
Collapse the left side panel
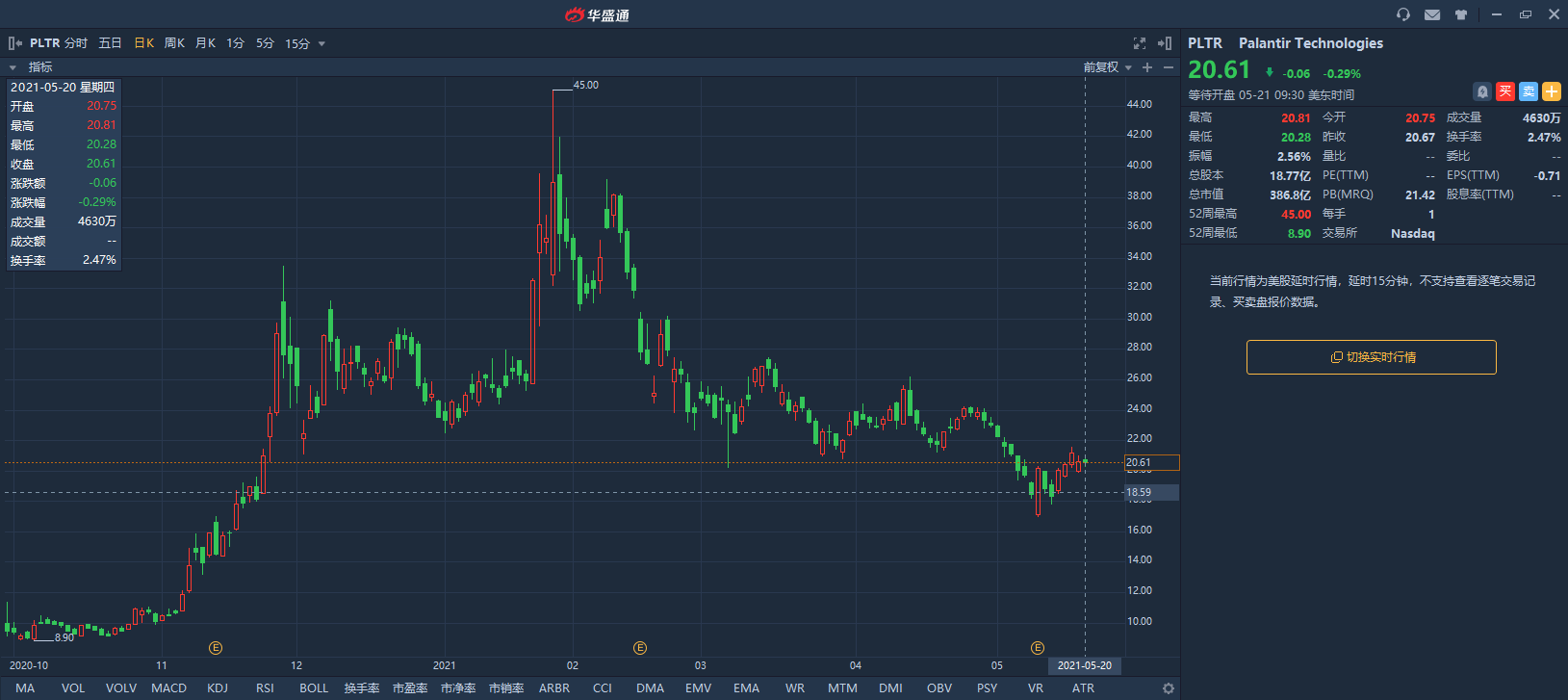pos(14,43)
